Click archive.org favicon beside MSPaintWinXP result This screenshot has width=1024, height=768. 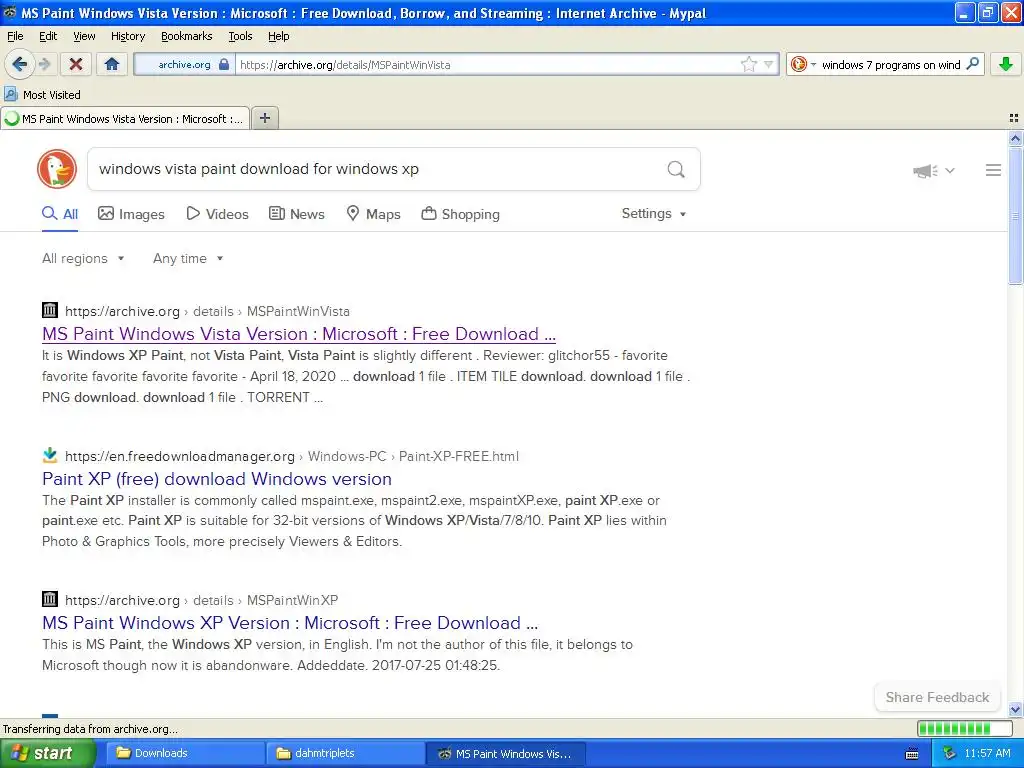(50, 598)
